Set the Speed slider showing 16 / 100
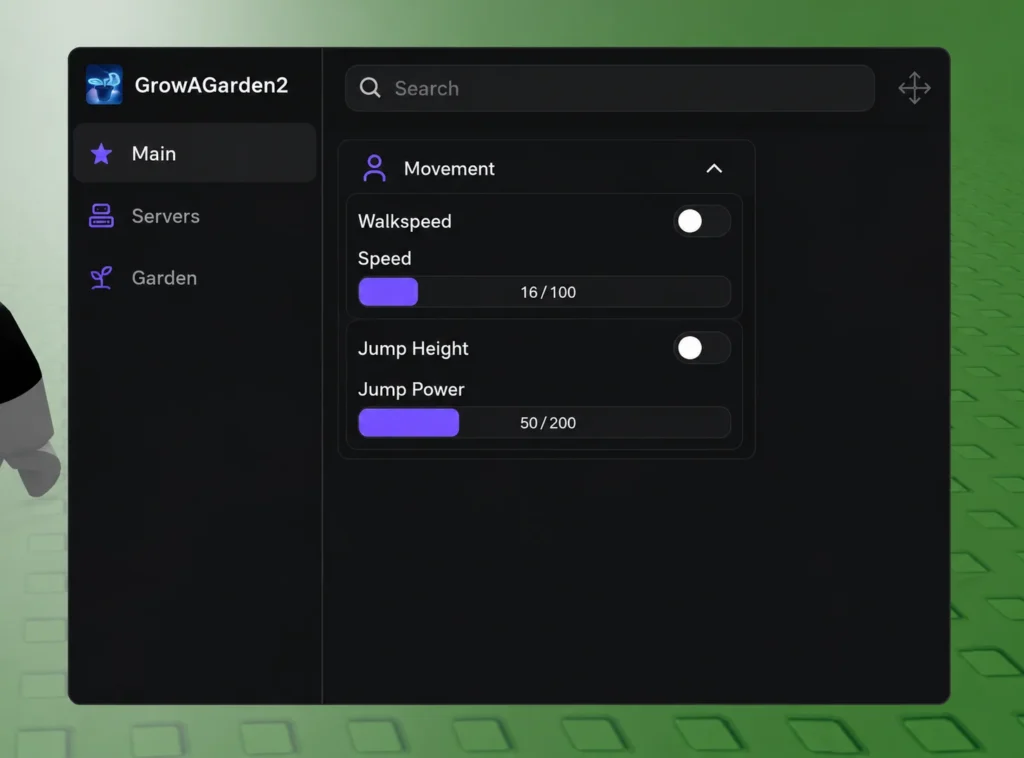 pos(544,292)
